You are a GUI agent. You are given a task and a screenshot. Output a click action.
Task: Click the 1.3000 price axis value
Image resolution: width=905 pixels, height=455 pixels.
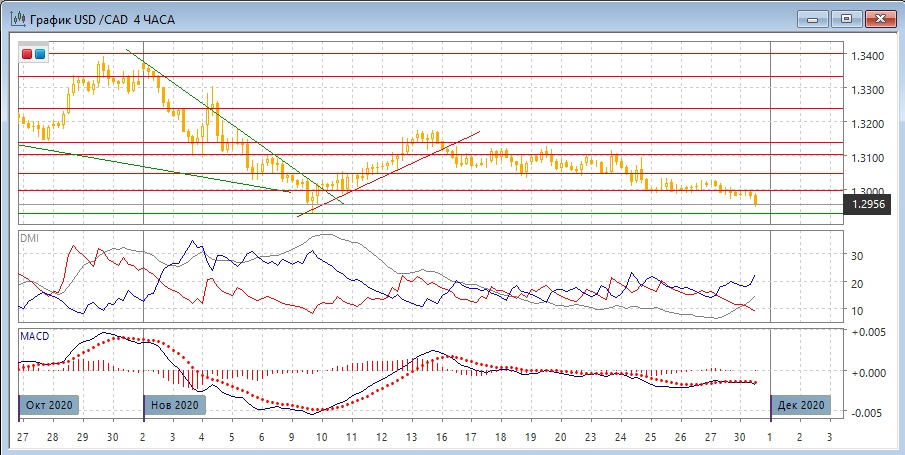click(867, 191)
